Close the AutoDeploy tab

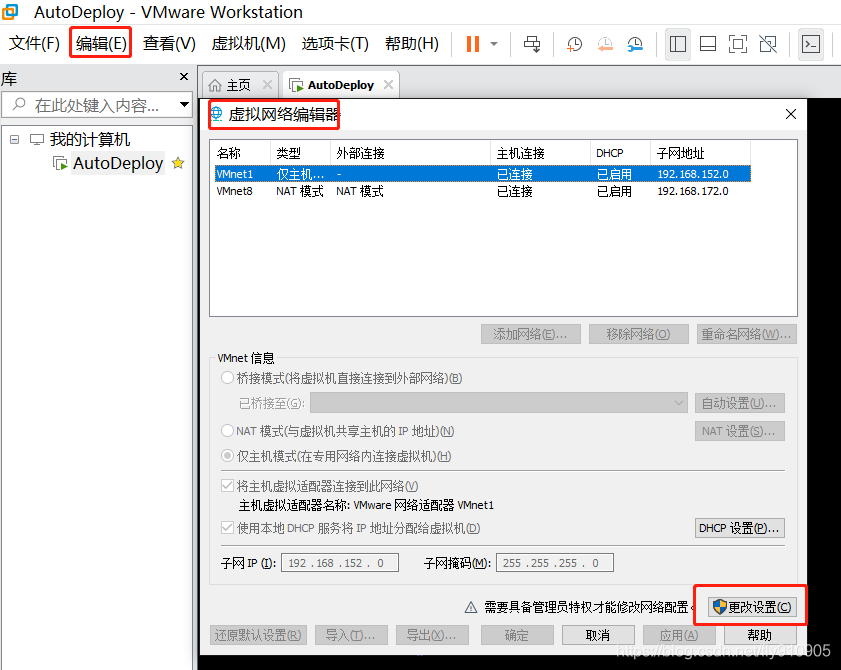(x=388, y=84)
